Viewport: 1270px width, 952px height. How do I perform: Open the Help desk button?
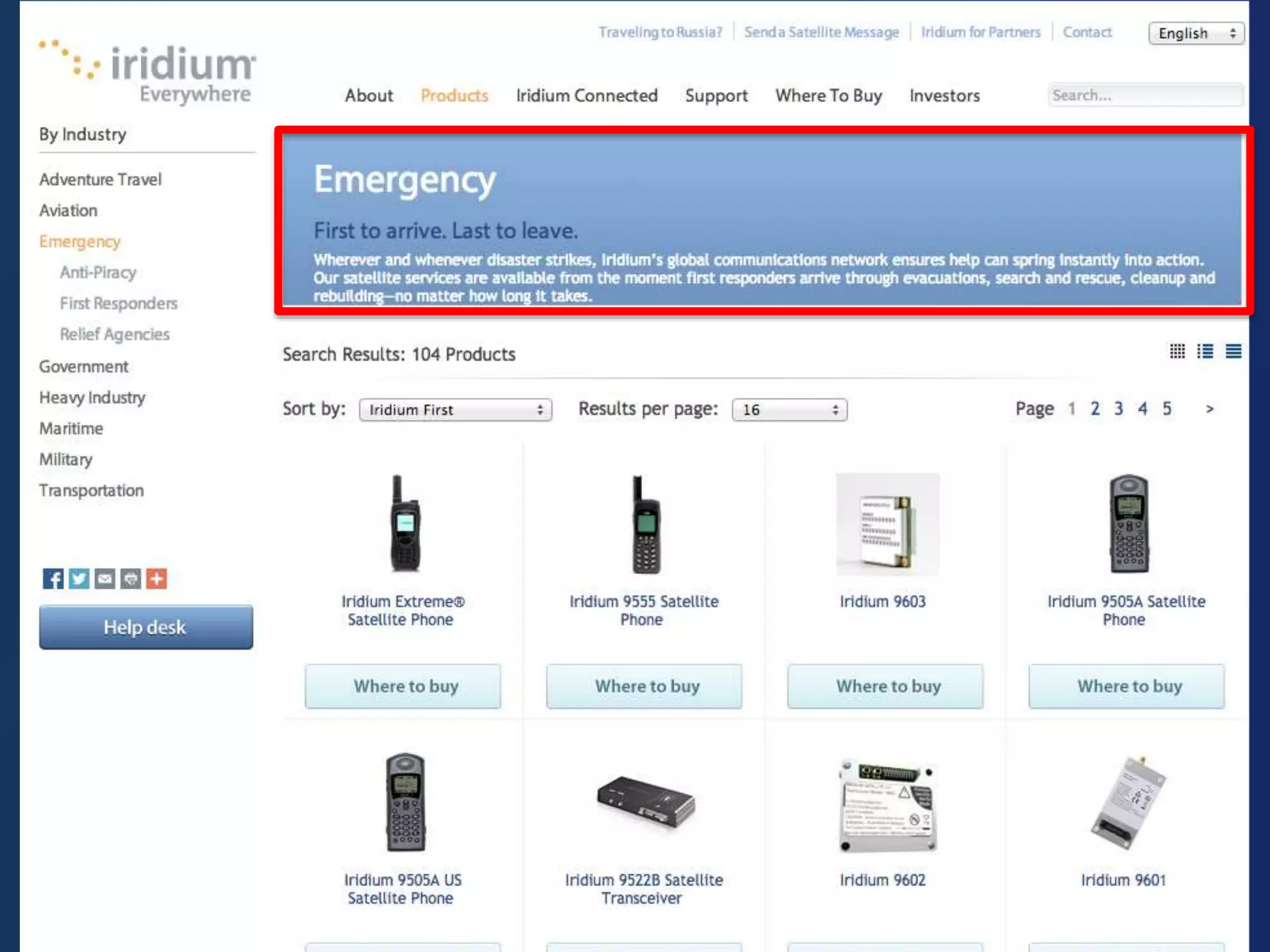[x=146, y=627]
